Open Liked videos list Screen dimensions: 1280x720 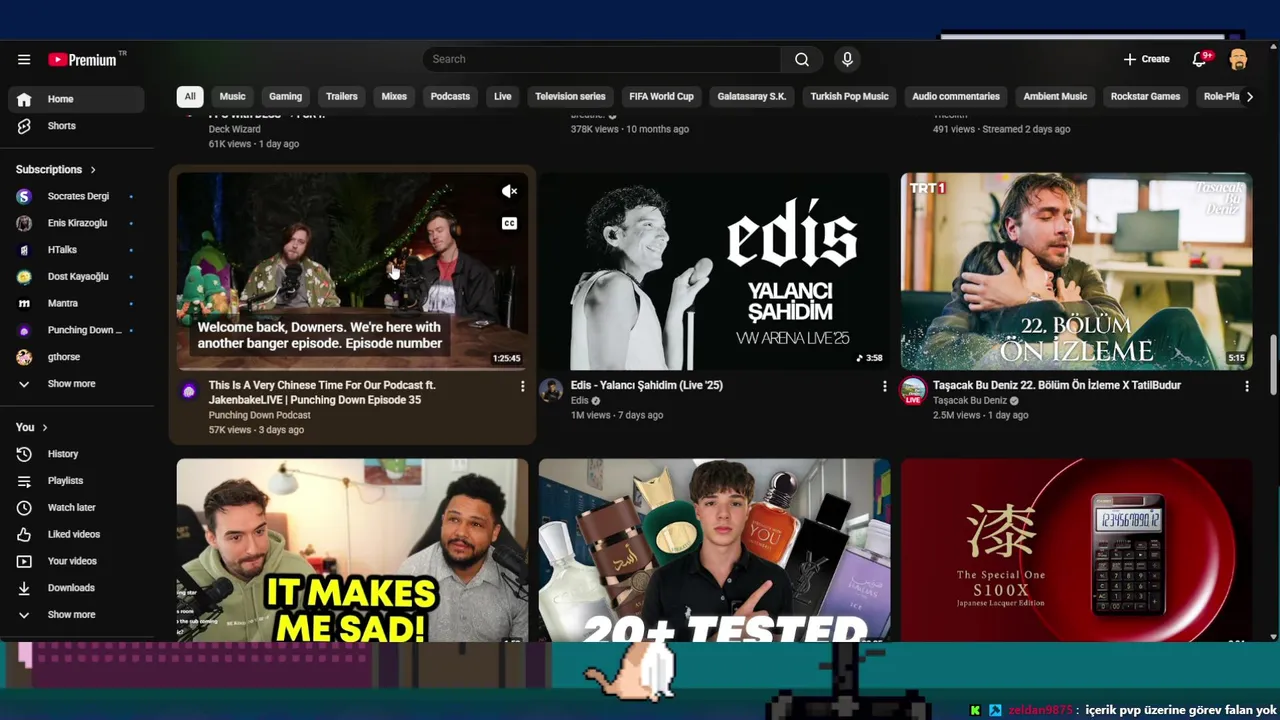[76, 534]
